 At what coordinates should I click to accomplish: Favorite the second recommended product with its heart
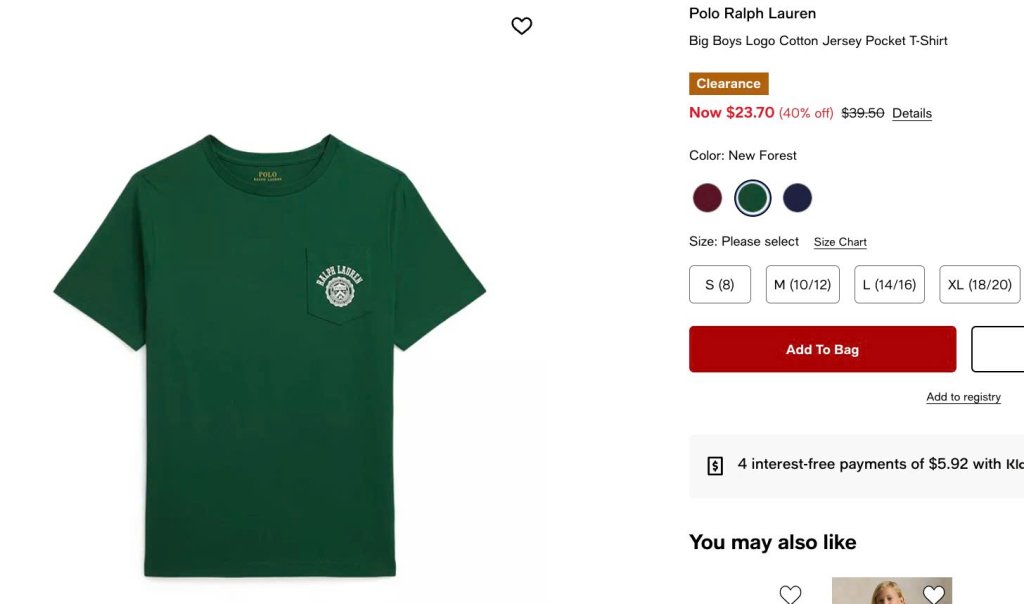(934, 594)
